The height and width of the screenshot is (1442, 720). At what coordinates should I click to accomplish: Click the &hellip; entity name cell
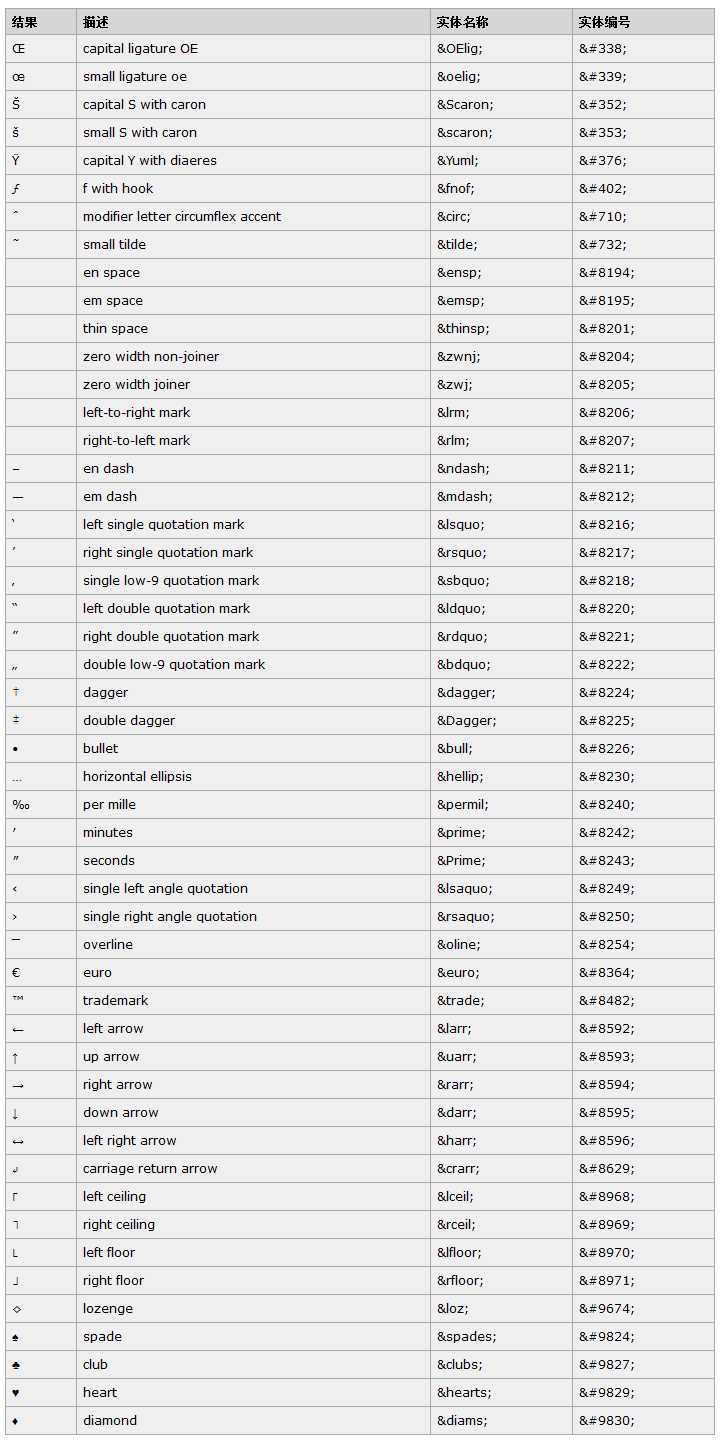[462, 777]
